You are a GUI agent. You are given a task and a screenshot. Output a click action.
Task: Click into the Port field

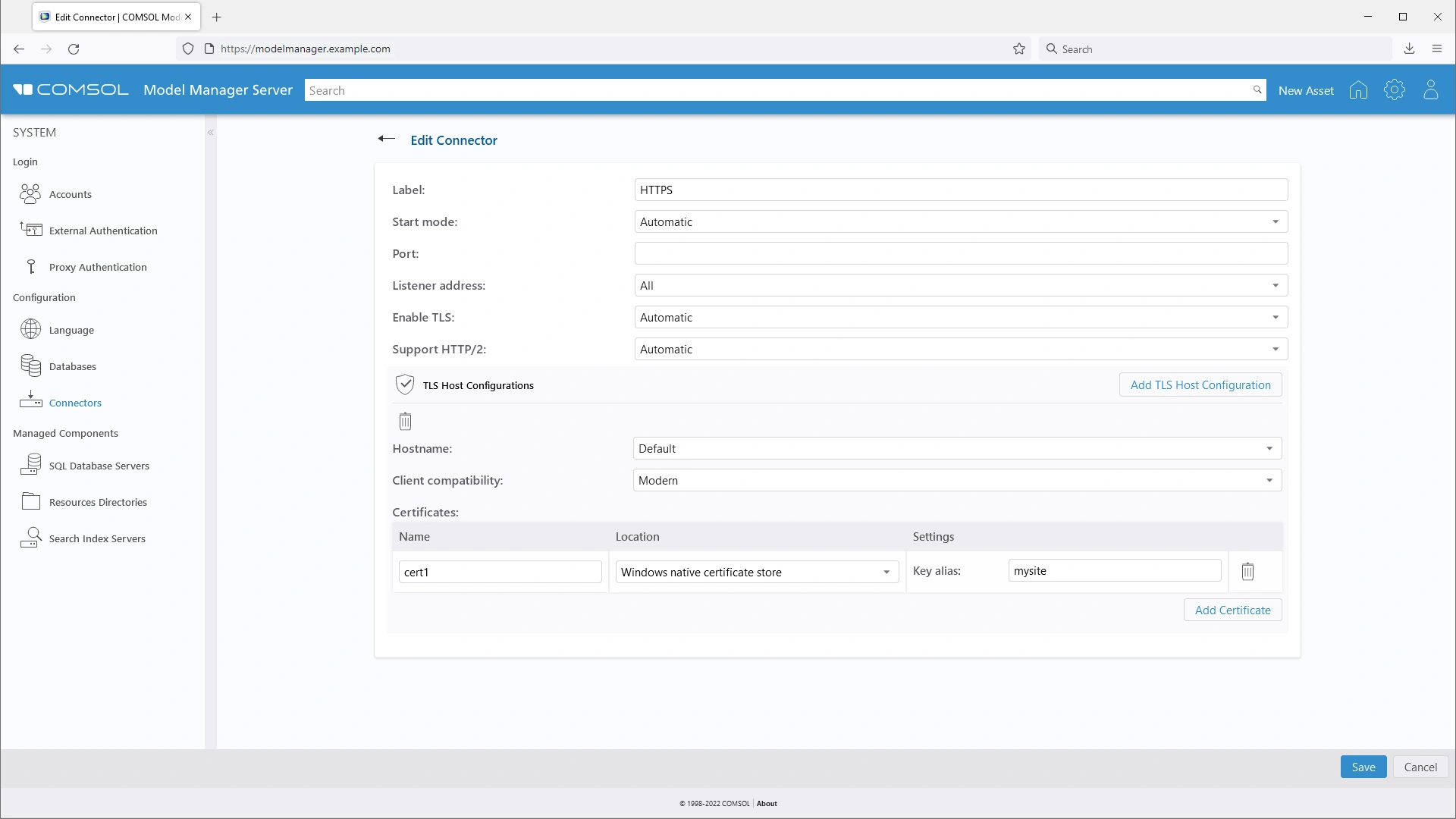point(960,254)
